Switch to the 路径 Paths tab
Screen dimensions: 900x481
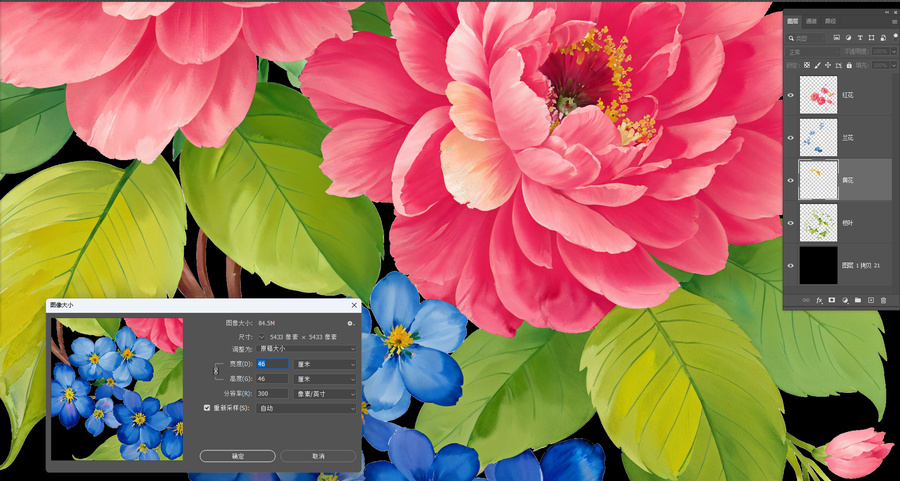point(831,21)
